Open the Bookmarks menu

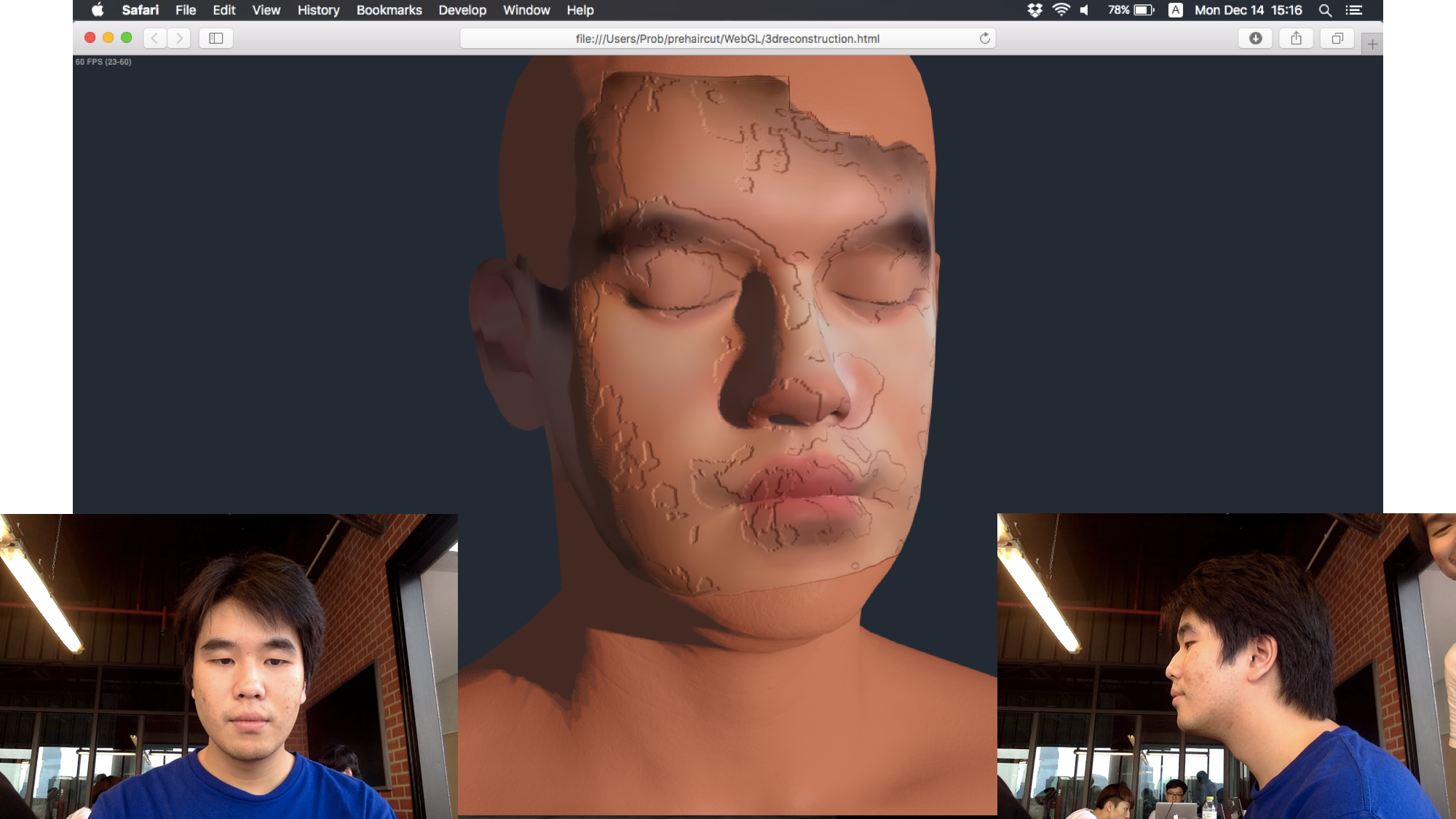389,10
